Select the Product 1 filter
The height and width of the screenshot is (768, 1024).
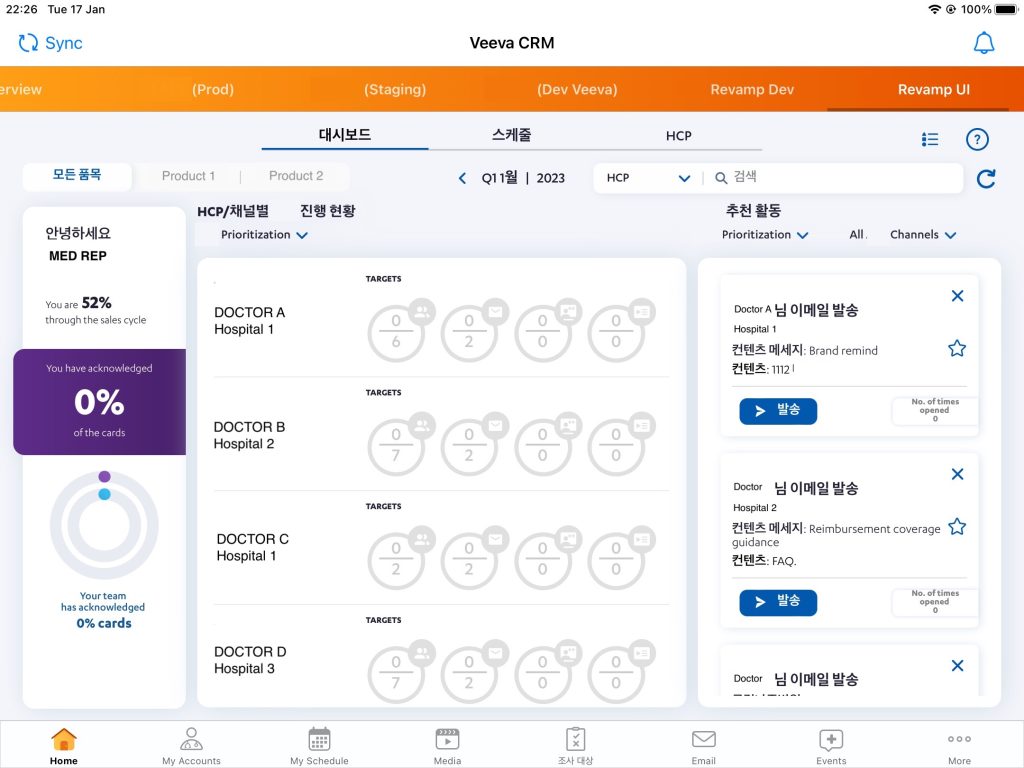coord(188,176)
